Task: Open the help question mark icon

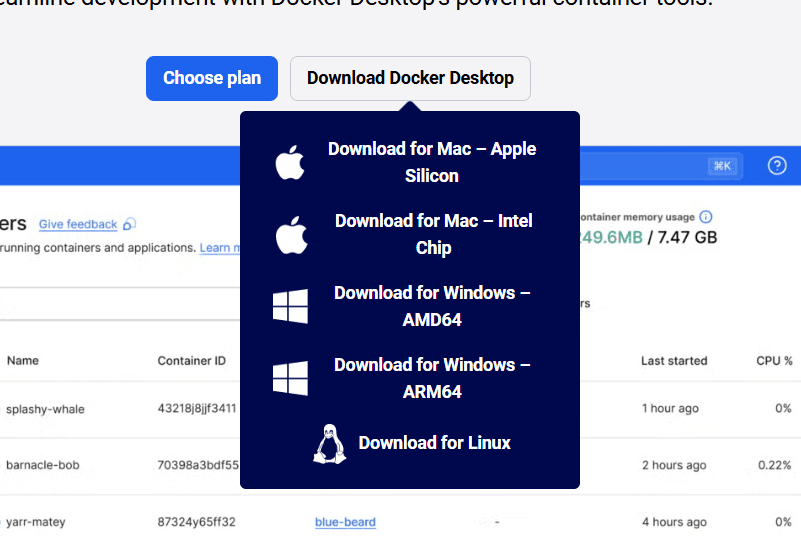Action: click(777, 166)
